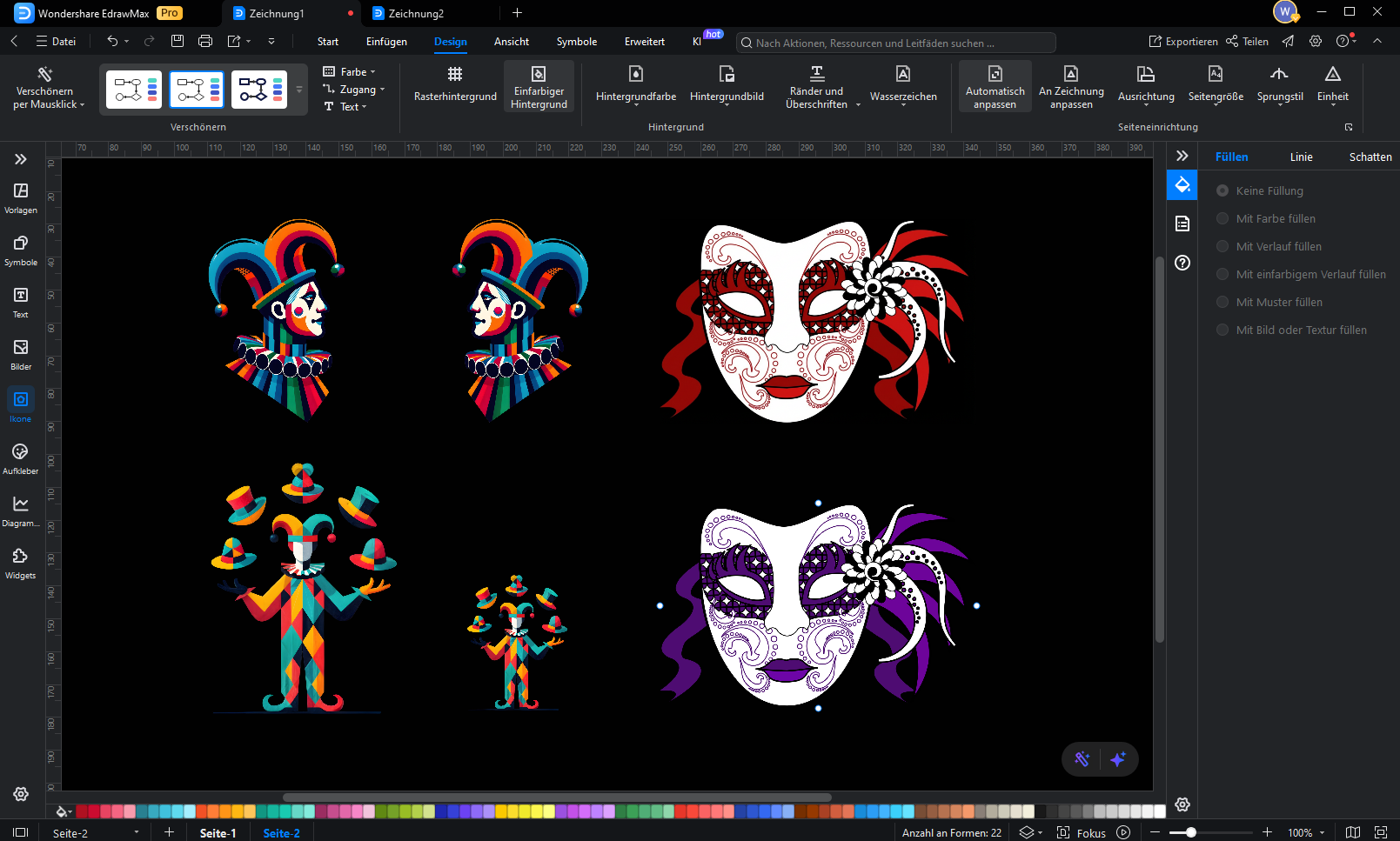Click the Sprungstil icon
Screen dimensions: 1400x841
click(x=1279, y=84)
